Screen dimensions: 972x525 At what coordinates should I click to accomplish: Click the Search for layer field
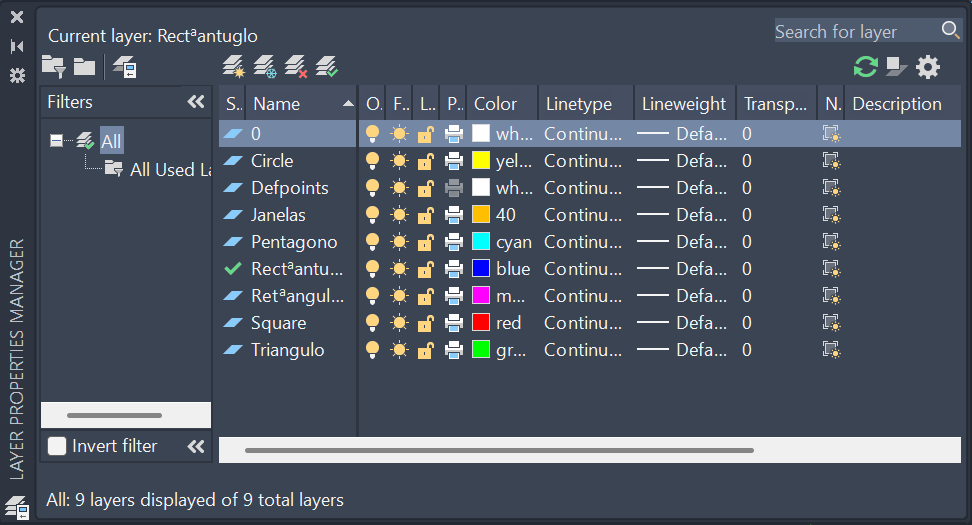855,32
